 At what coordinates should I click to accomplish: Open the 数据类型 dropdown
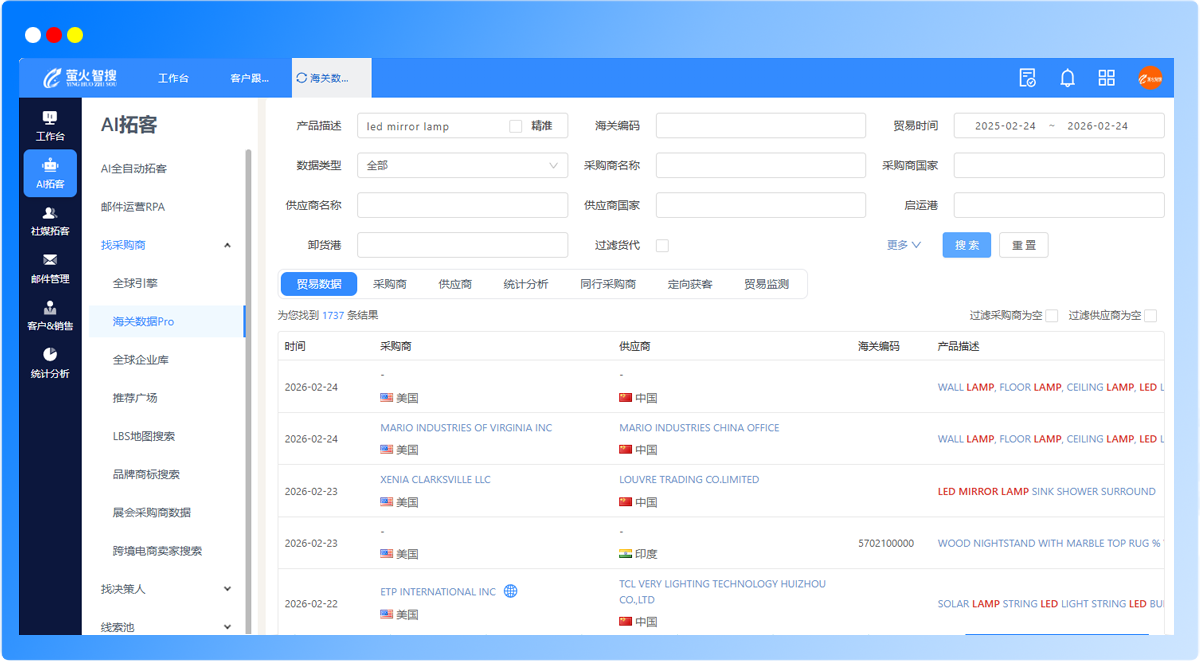click(462, 165)
